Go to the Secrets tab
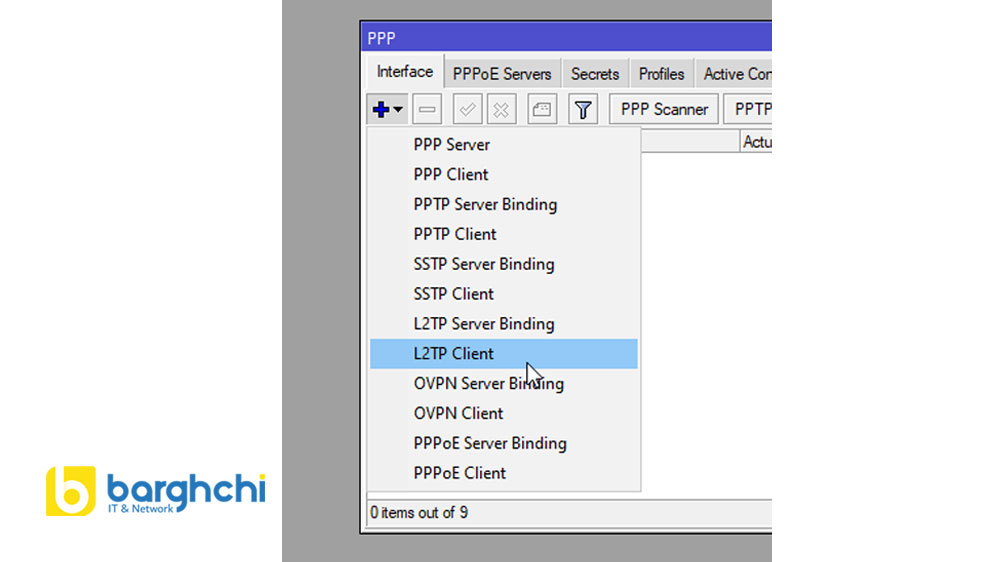 [x=595, y=74]
